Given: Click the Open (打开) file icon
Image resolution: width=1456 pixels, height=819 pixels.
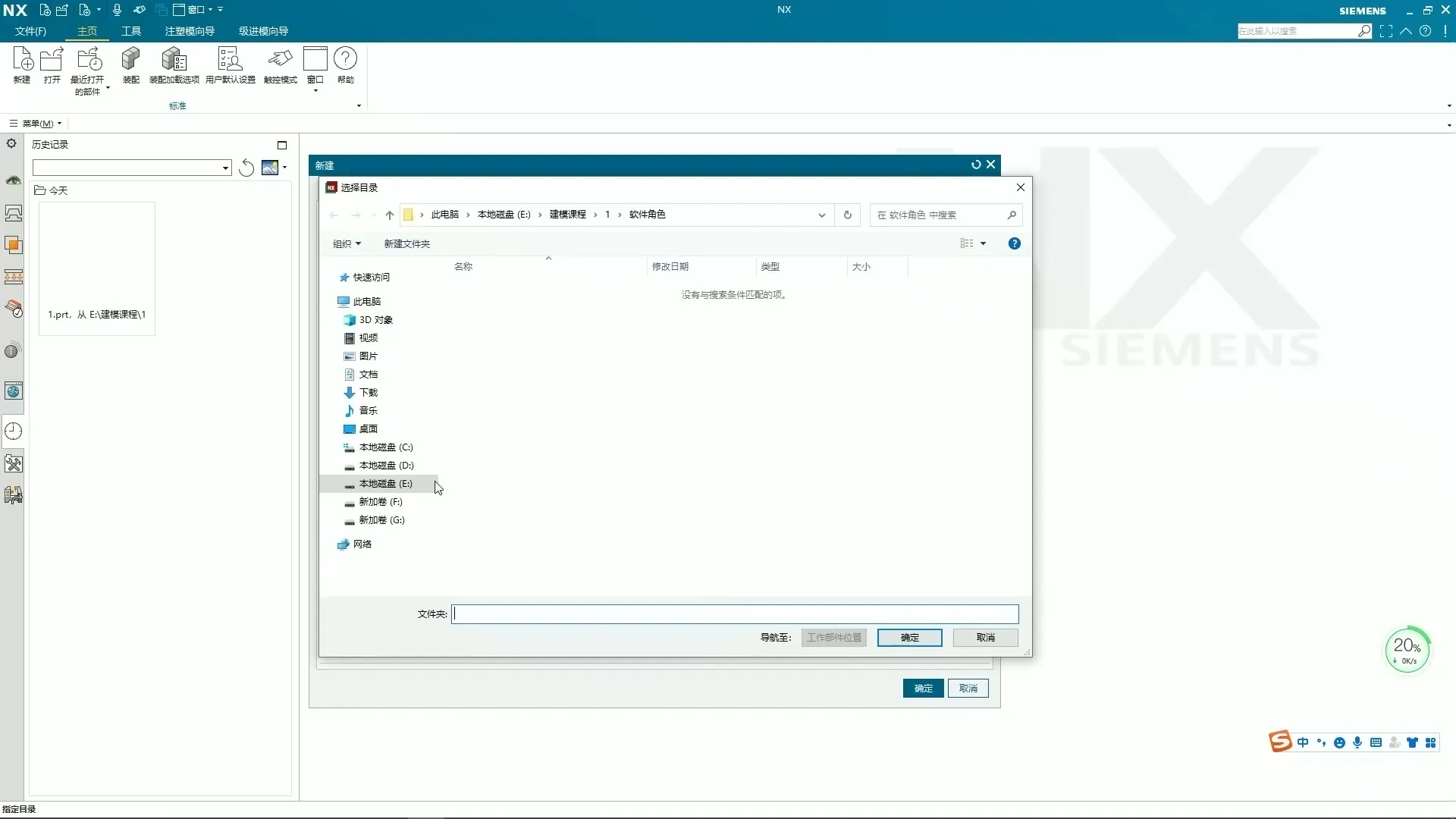Looking at the screenshot, I should pos(52,61).
